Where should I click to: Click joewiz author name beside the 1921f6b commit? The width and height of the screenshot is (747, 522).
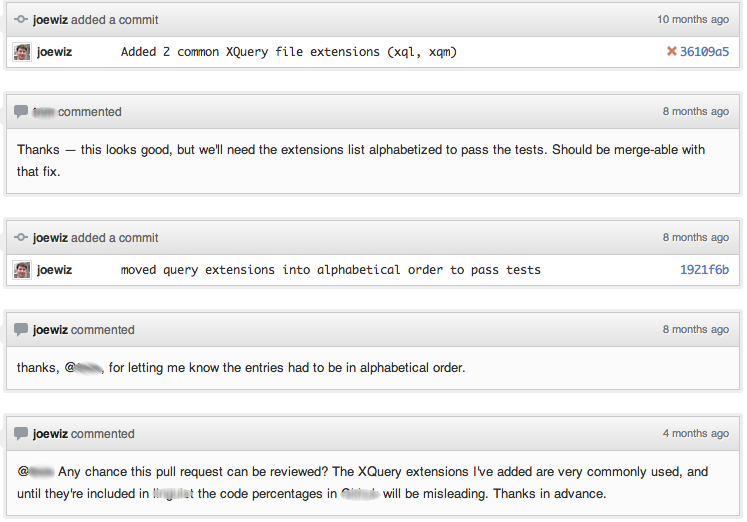pyautogui.click(x=54, y=270)
